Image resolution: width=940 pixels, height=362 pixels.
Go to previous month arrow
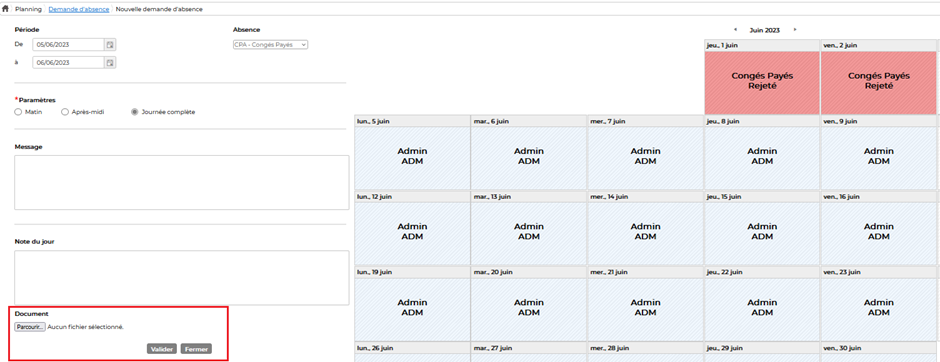pyautogui.click(x=736, y=29)
